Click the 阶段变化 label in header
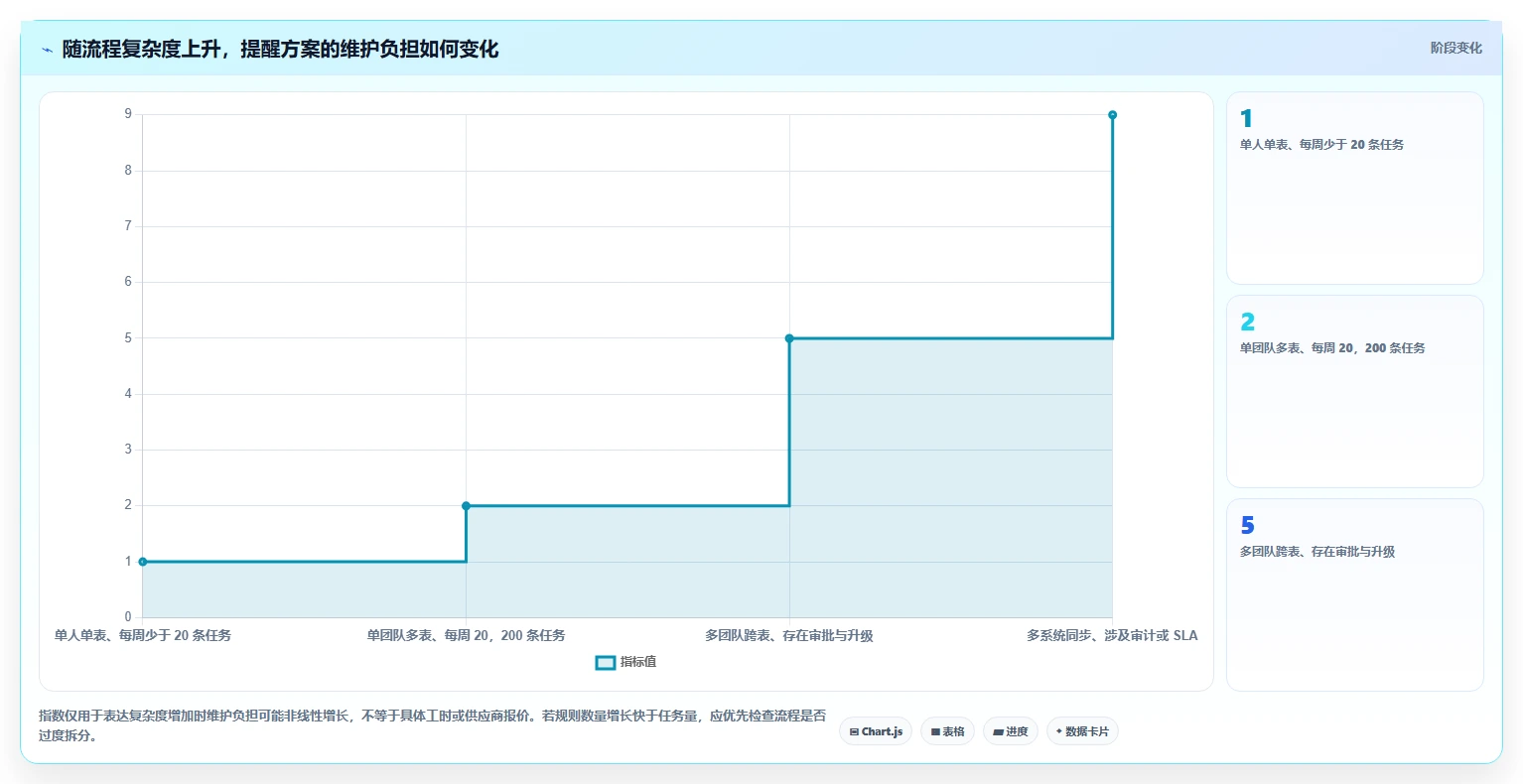 pyautogui.click(x=1455, y=48)
